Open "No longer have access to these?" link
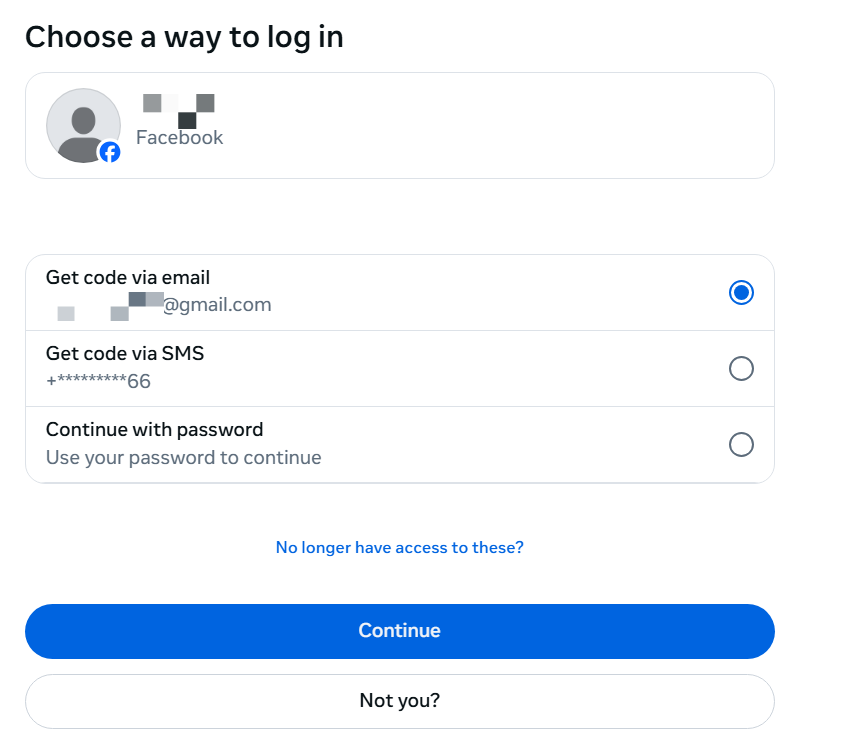841x735 pixels. pyautogui.click(x=399, y=548)
